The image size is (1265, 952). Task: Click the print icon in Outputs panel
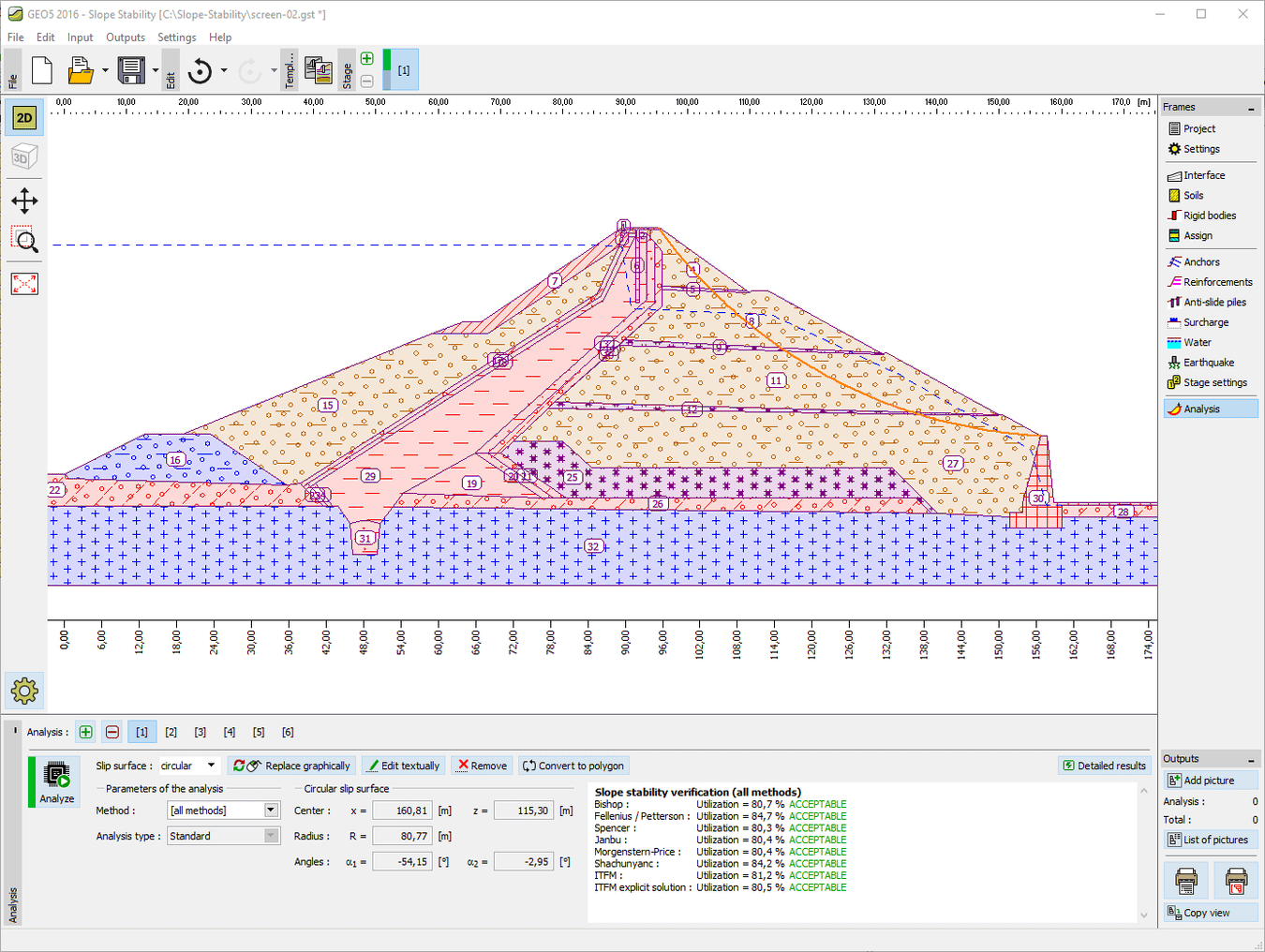pos(1184,881)
